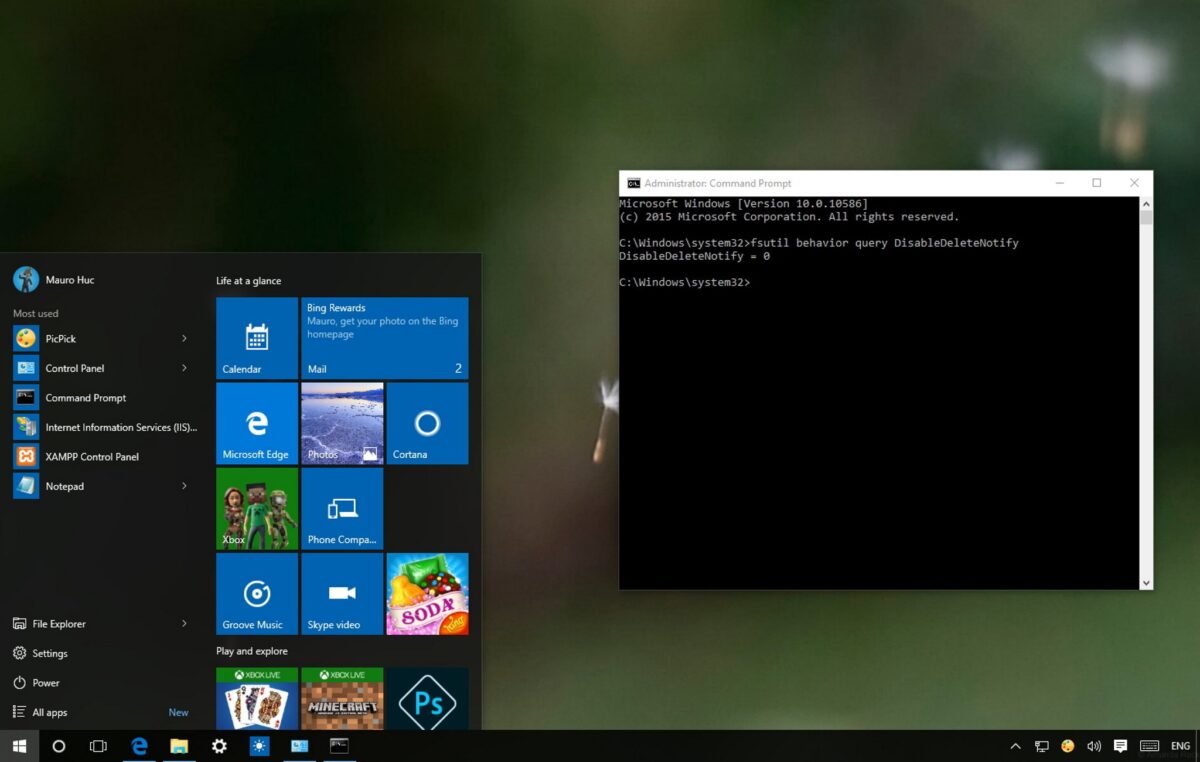The image size is (1200, 762).
Task: Click Command Prompt scrollbar down arrow
Action: click(x=1146, y=583)
